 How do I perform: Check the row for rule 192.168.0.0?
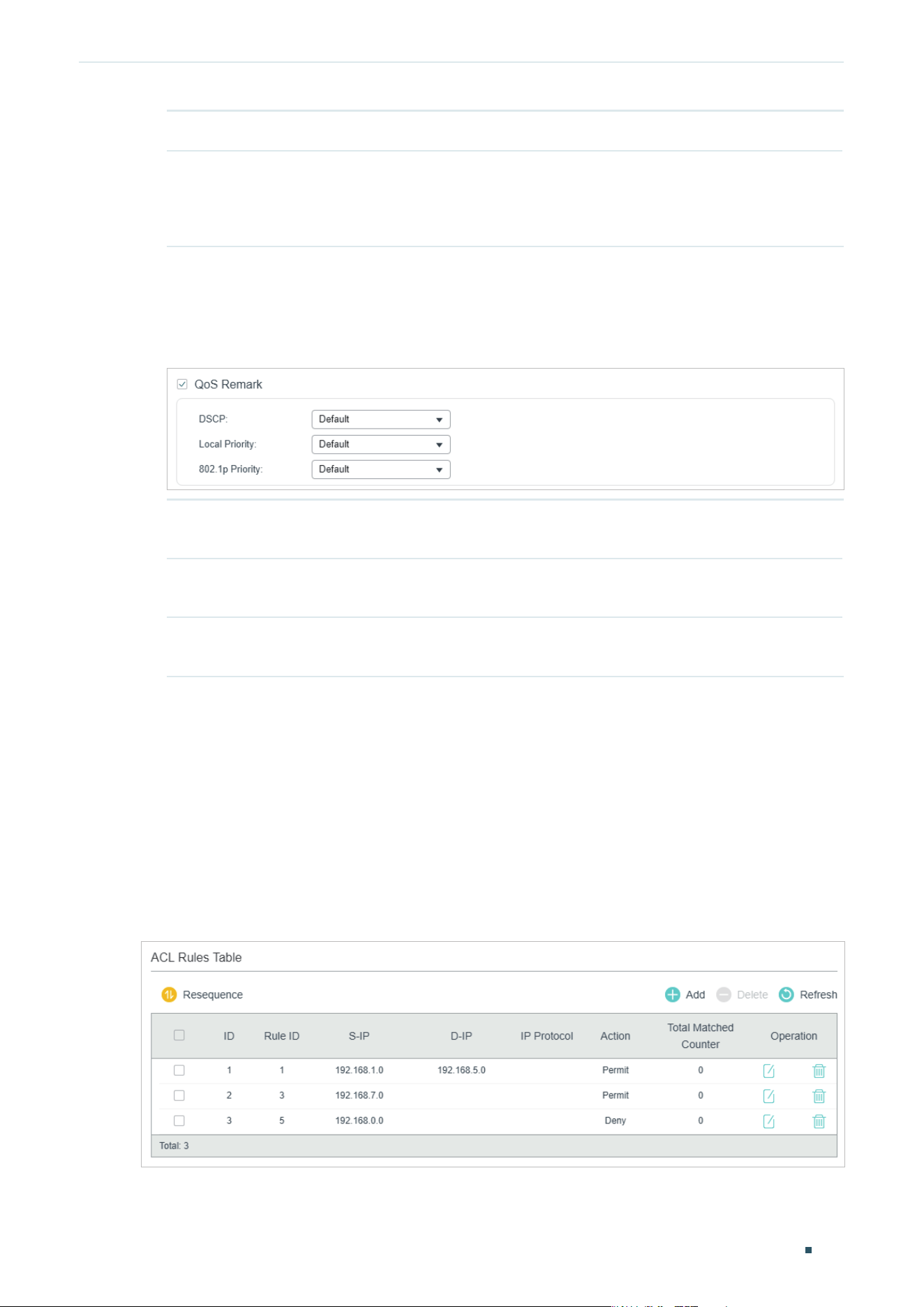click(179, 1121)
